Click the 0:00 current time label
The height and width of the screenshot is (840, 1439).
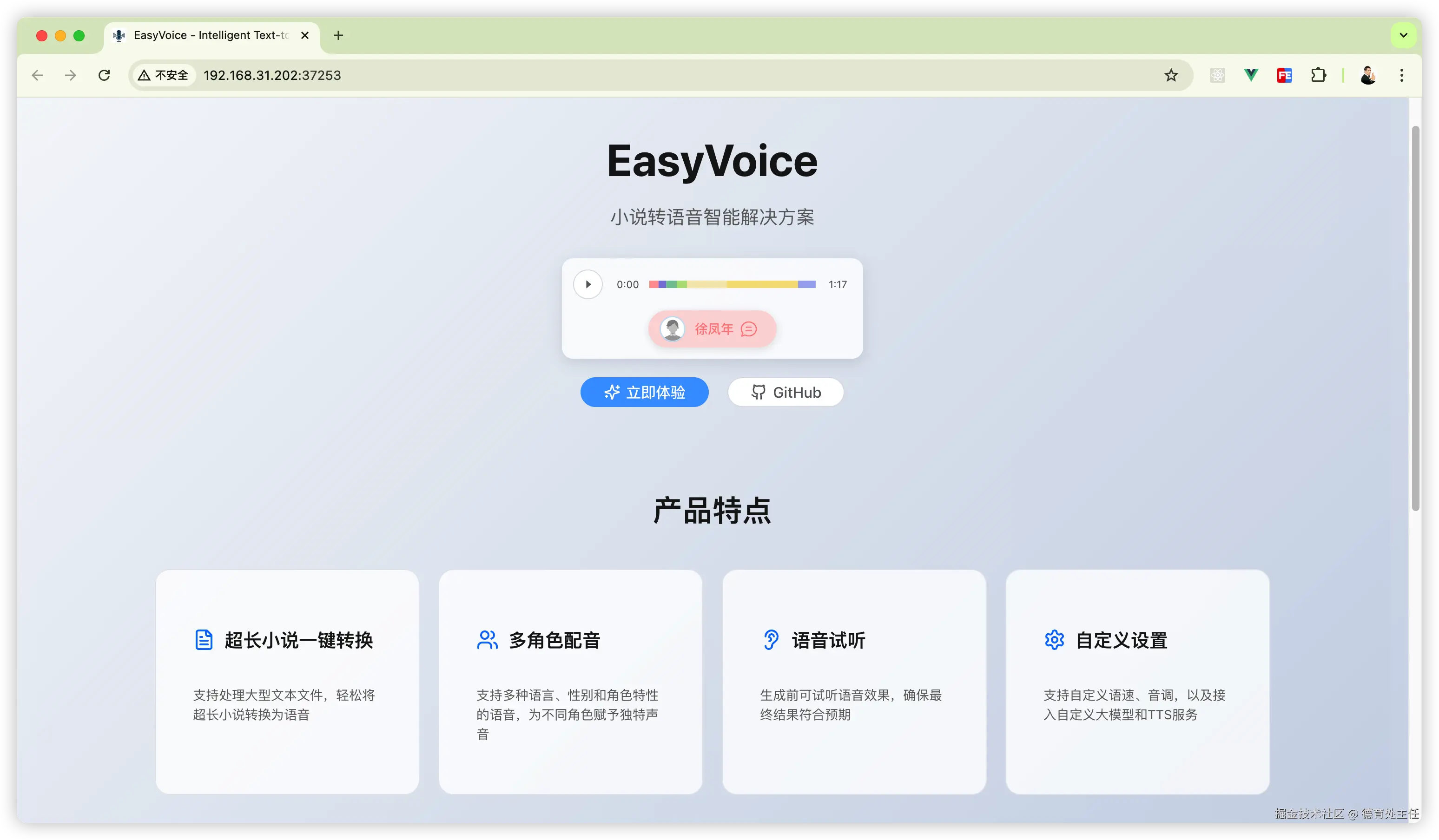[627, 284]
